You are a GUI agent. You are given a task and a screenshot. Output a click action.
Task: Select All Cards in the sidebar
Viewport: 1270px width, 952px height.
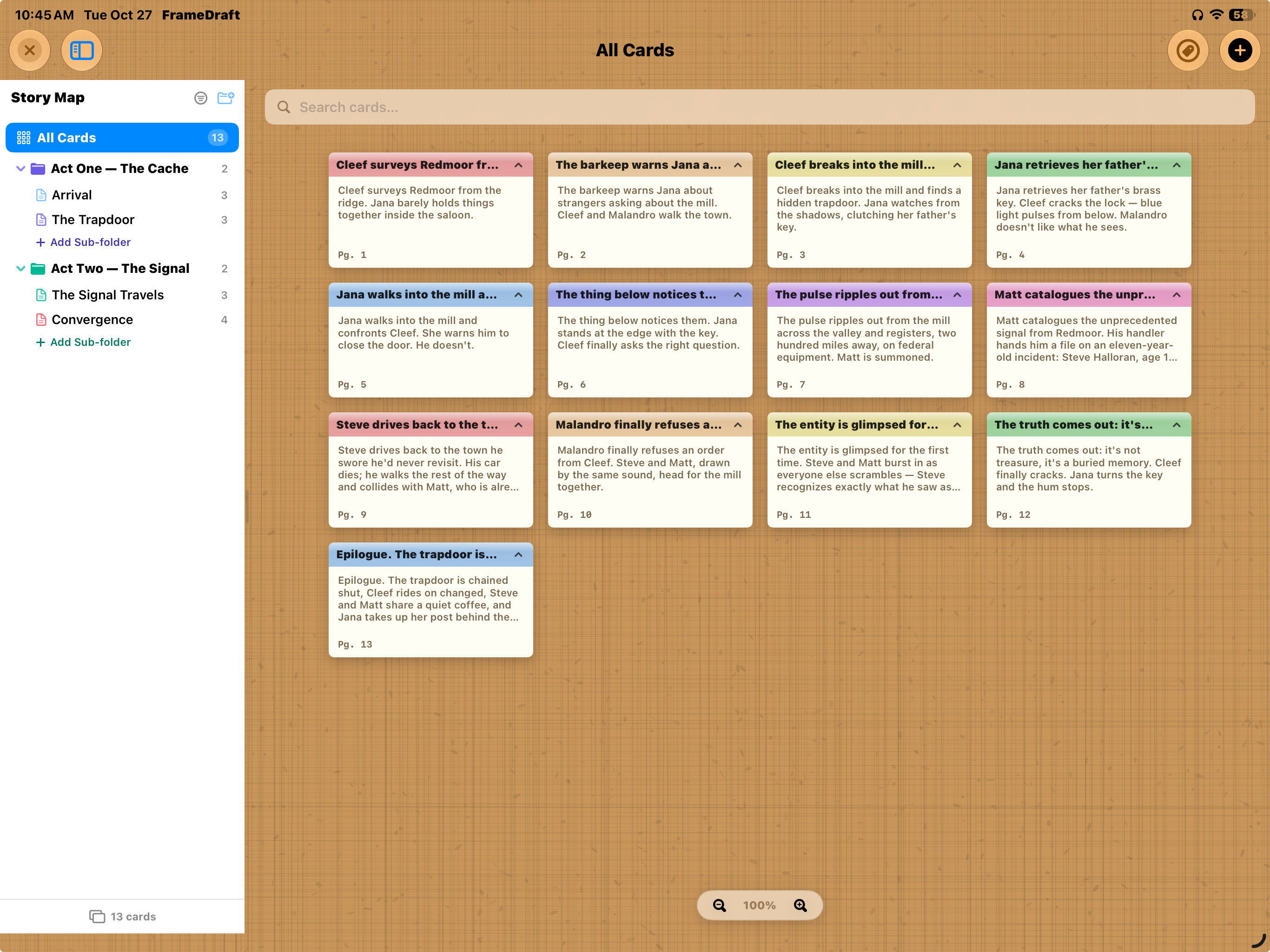[122, 138]
